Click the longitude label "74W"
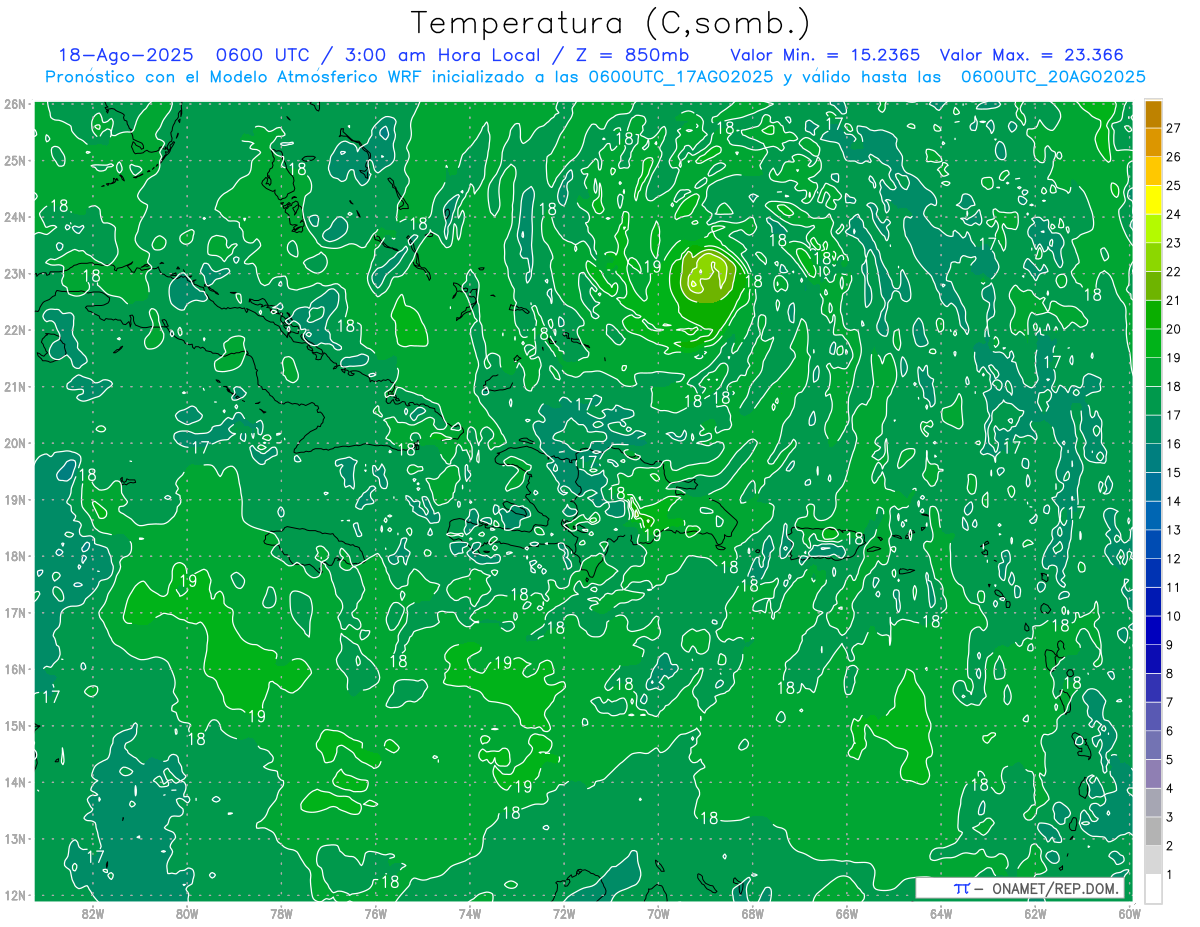This screenshot has width=1200, height=927. 470,913
